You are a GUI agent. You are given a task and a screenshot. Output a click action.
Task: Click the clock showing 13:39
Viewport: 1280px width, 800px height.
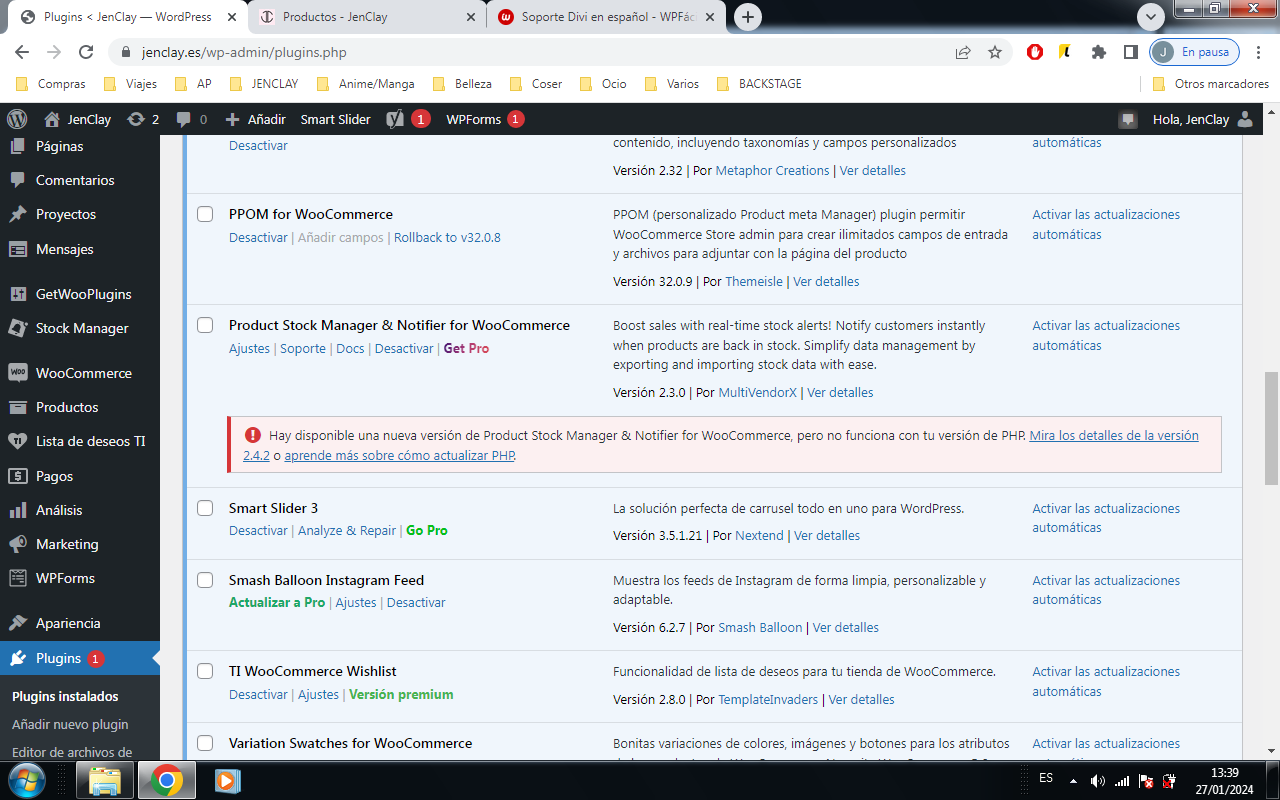(x=1224, y=773)
